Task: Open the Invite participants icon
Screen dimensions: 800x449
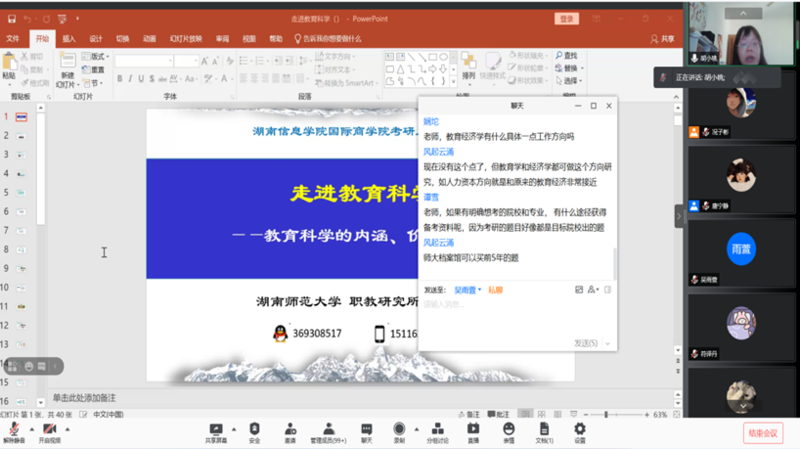Action: pyautogui.click(x=290, y=433)
